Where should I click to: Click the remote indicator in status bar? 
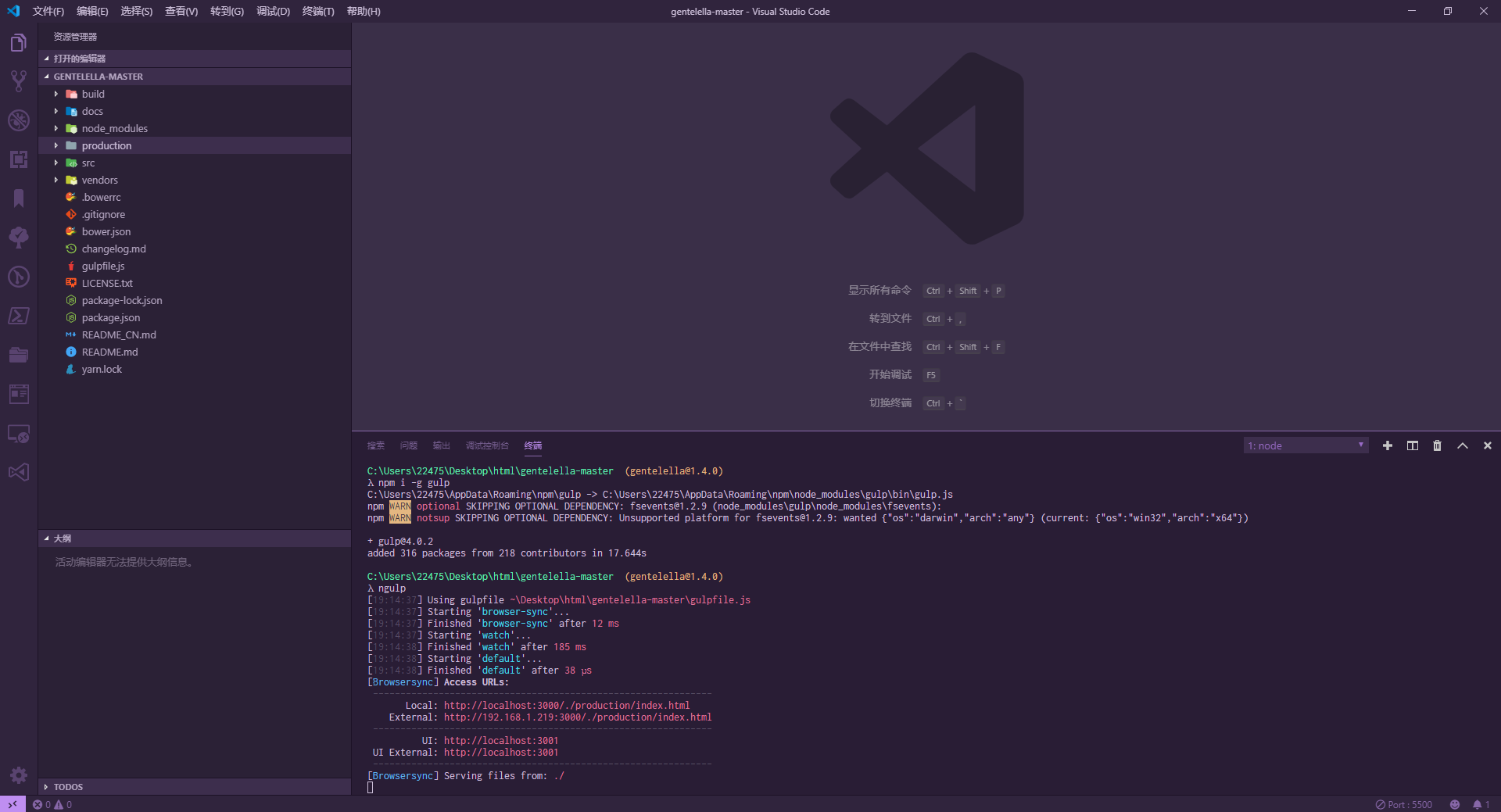coord(13,804)
